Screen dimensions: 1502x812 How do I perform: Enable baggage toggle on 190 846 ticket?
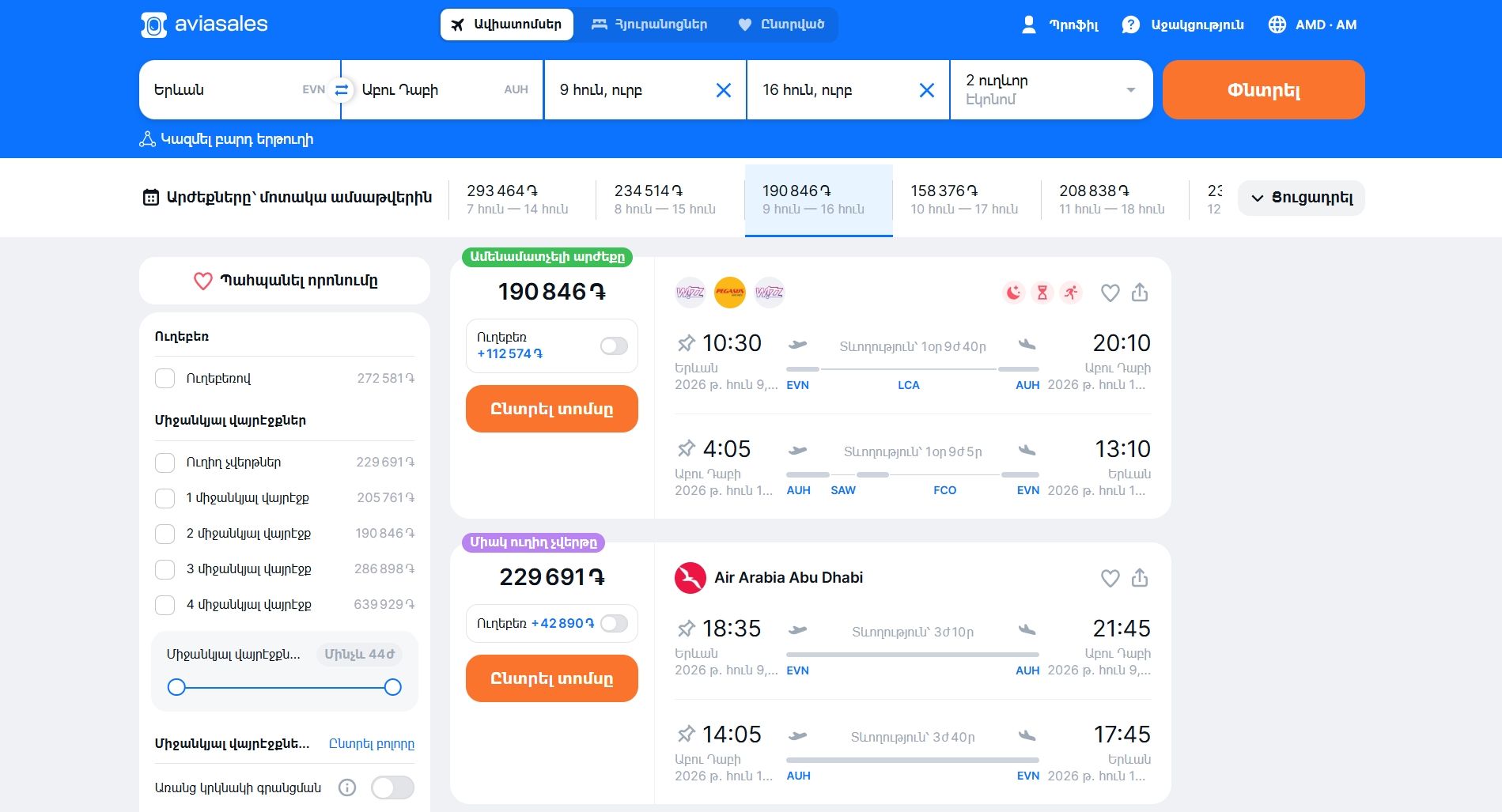pos(613,346)
